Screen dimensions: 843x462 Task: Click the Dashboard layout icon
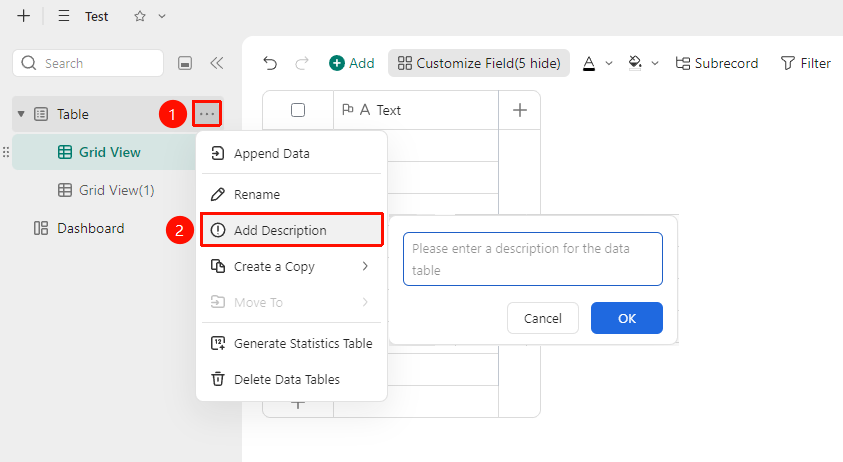(41, 229)
